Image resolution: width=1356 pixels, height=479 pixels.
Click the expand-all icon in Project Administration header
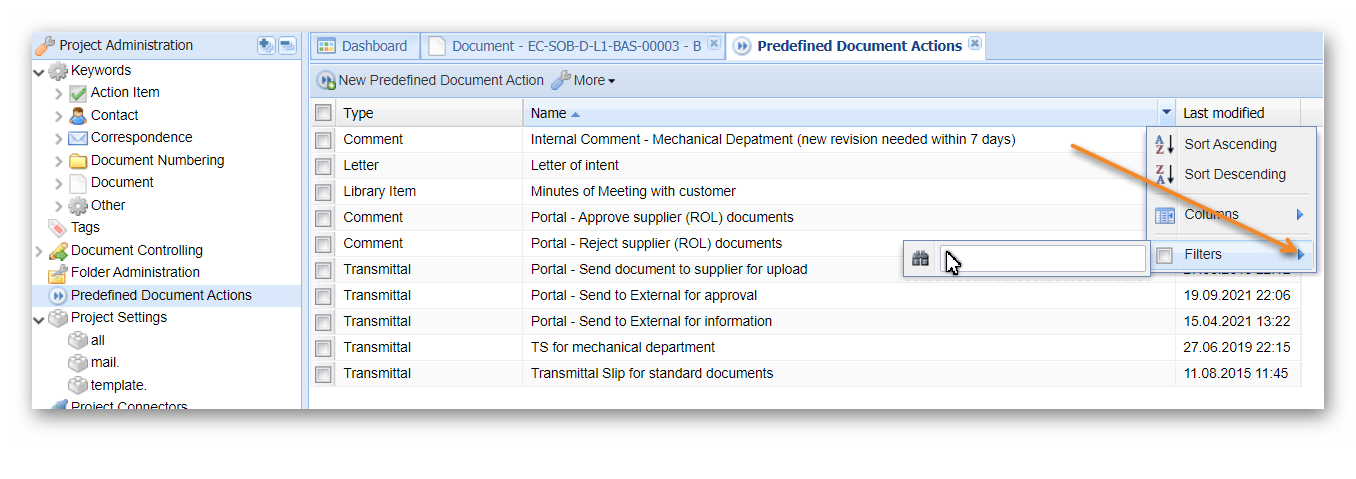click(266, 45)
